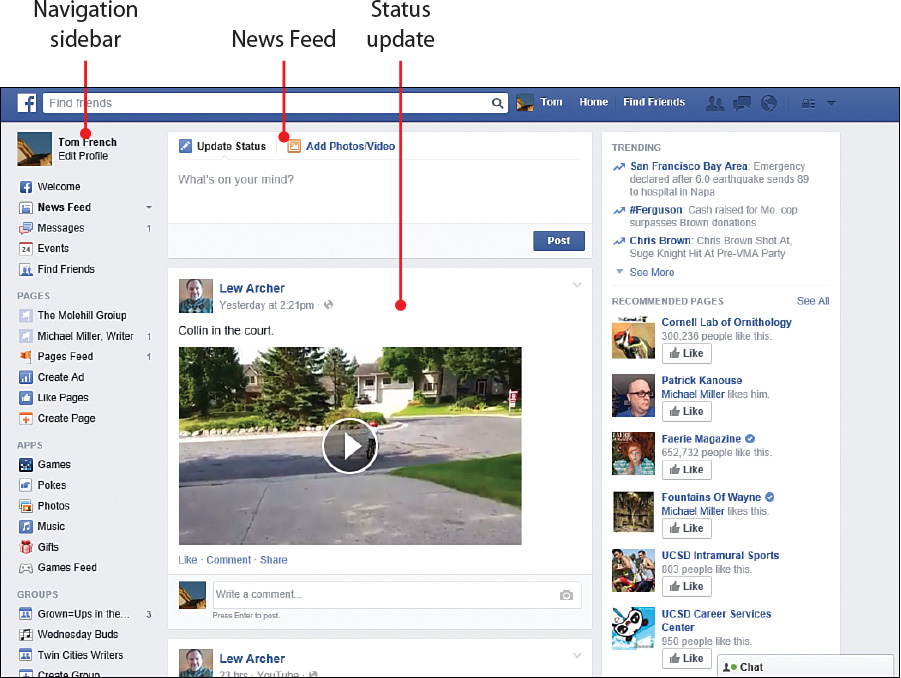Open the notifications globe icon
Viewport: 901px width, 678px height.
[769, 103]
